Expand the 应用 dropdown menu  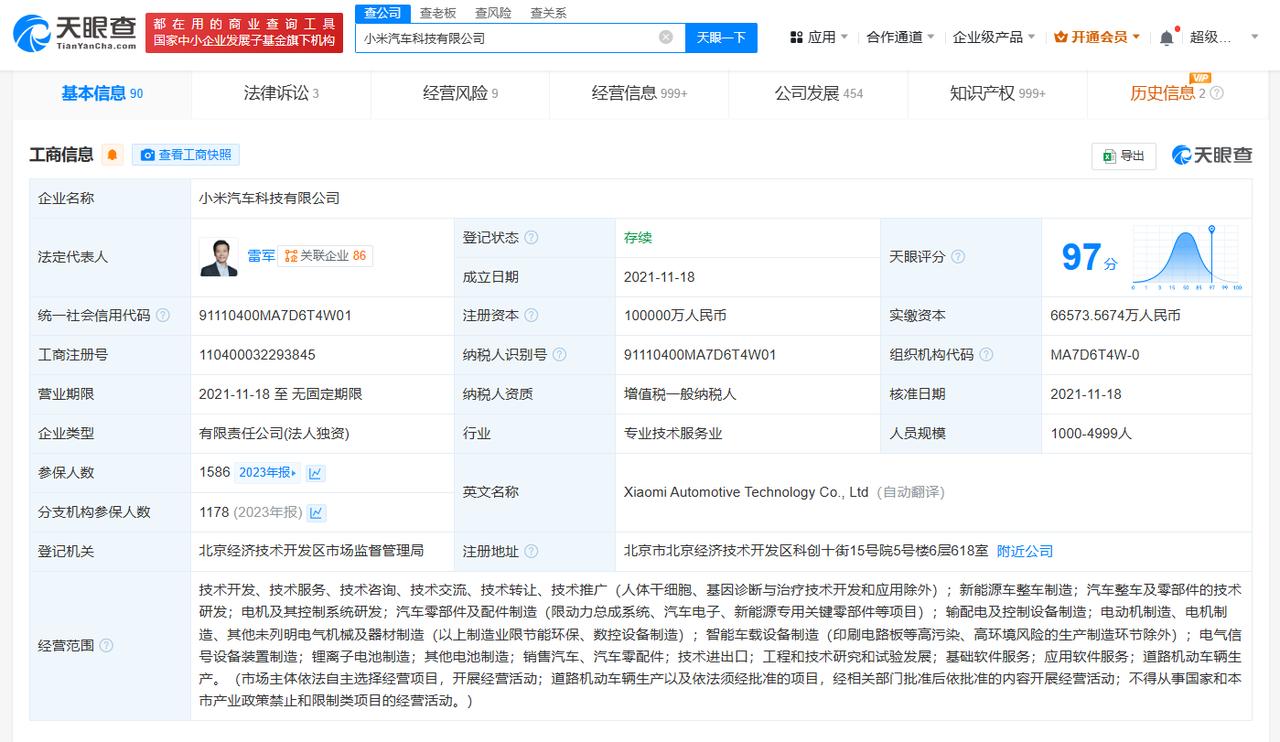click(819, 37)
